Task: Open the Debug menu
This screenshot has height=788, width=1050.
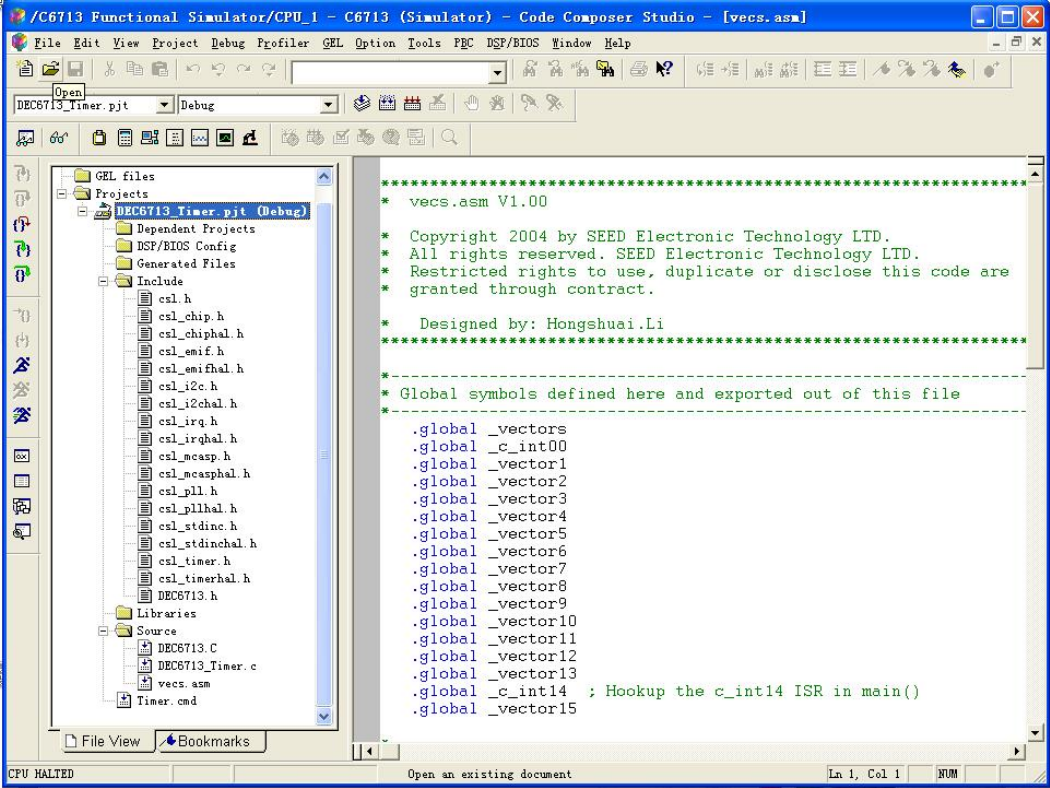Action: coord(228,44)
